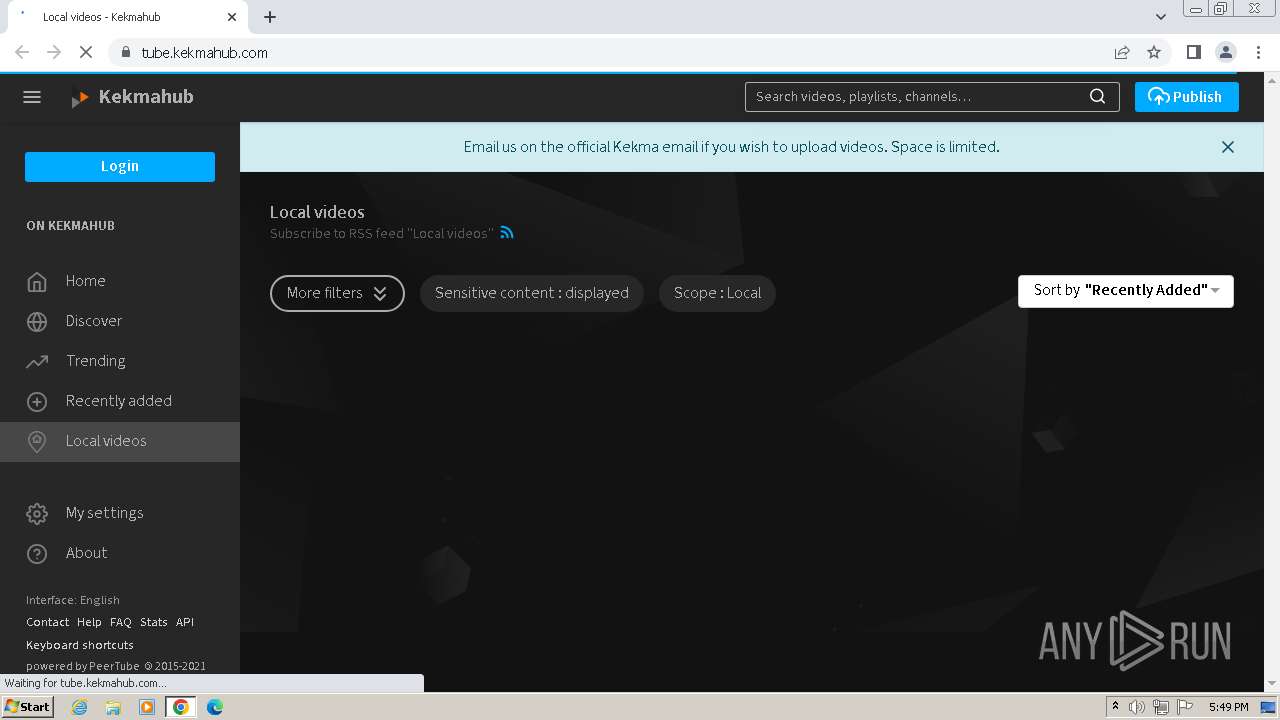Open Keyboard shortcuts link
The width and height of the screenshot is (1280, 720).
click(x=80, y=645)
